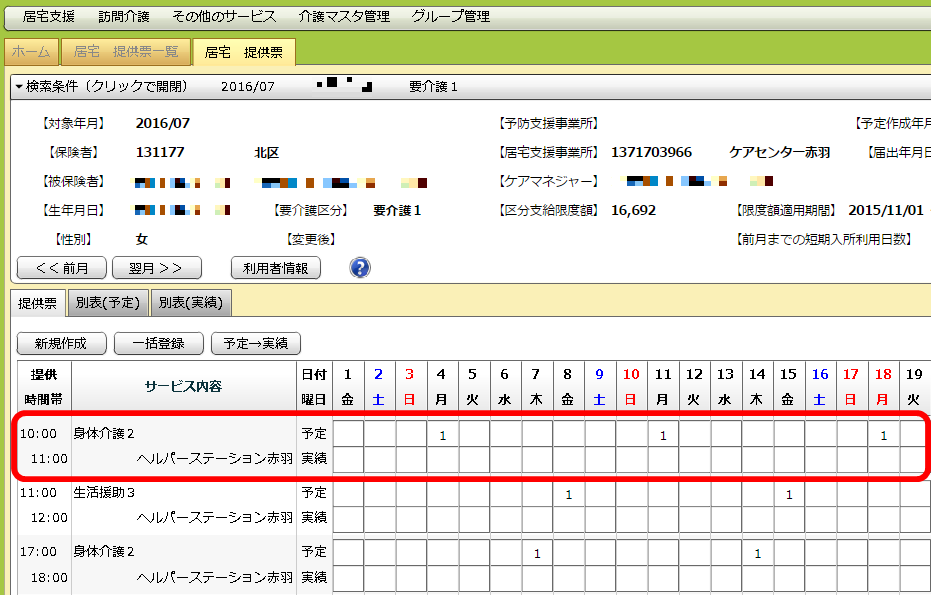Click the blue help question mark icon
The height and width of the screenshot is (595, 931).
[360, 268]
